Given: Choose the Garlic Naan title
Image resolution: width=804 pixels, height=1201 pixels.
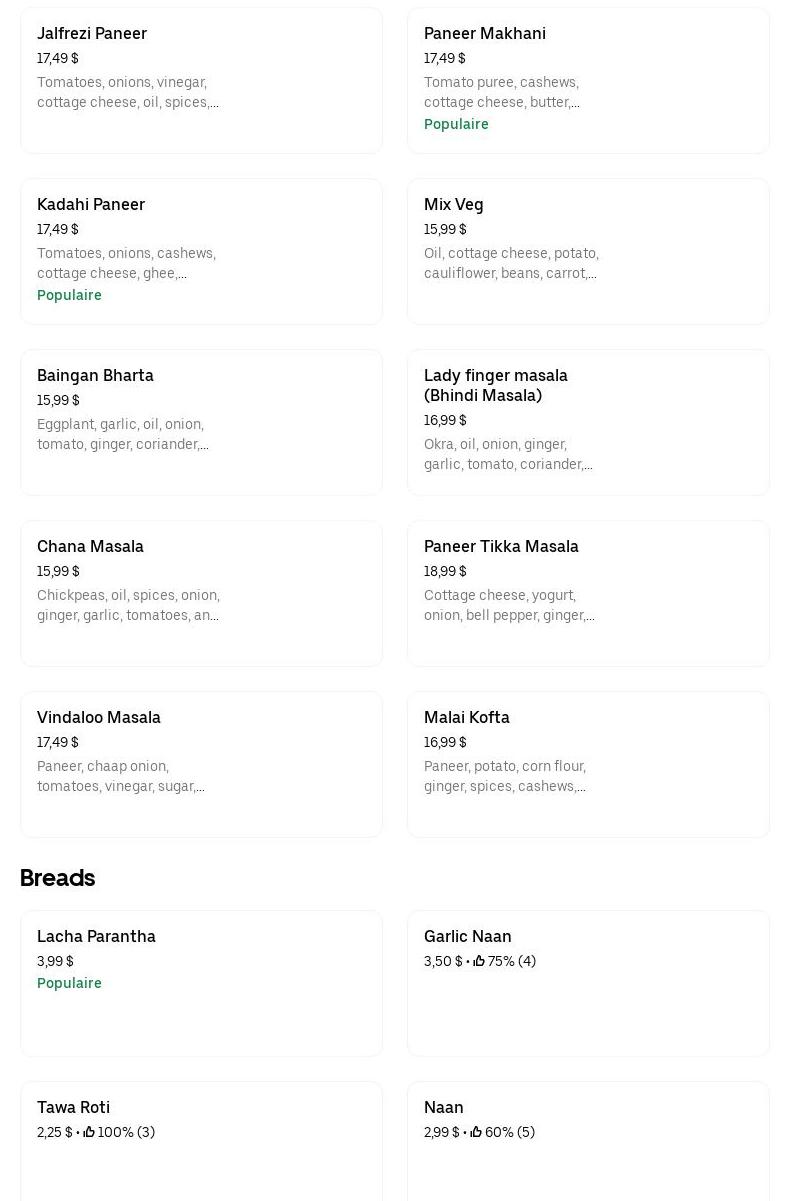Looking at the screenshot, I should pos(467,937).
